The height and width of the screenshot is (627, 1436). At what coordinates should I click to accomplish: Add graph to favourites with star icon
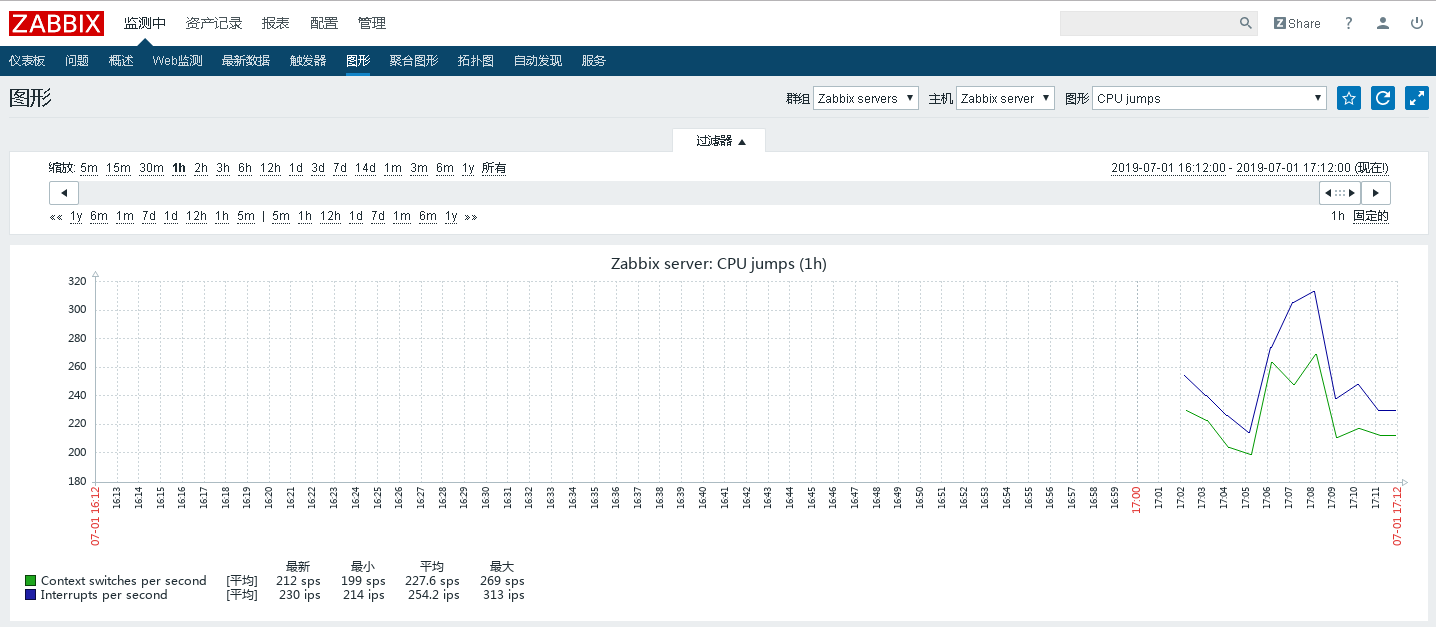pyautogui.click(x=1349, y=98)
